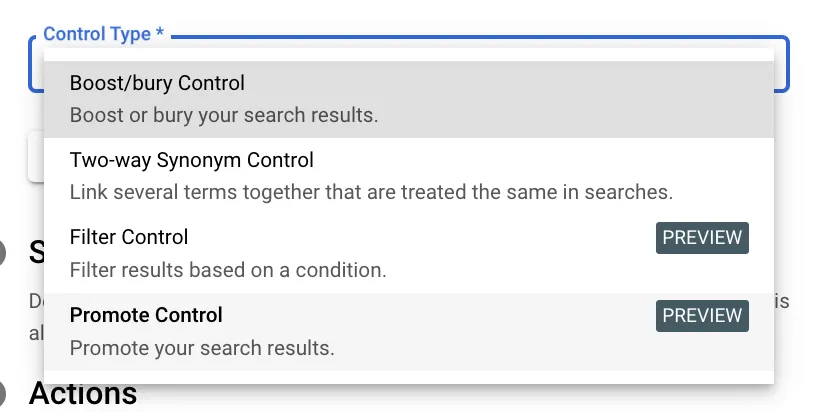Click the Control Type * field label
This screenshot has width=816, height=412.
point(103,34)
